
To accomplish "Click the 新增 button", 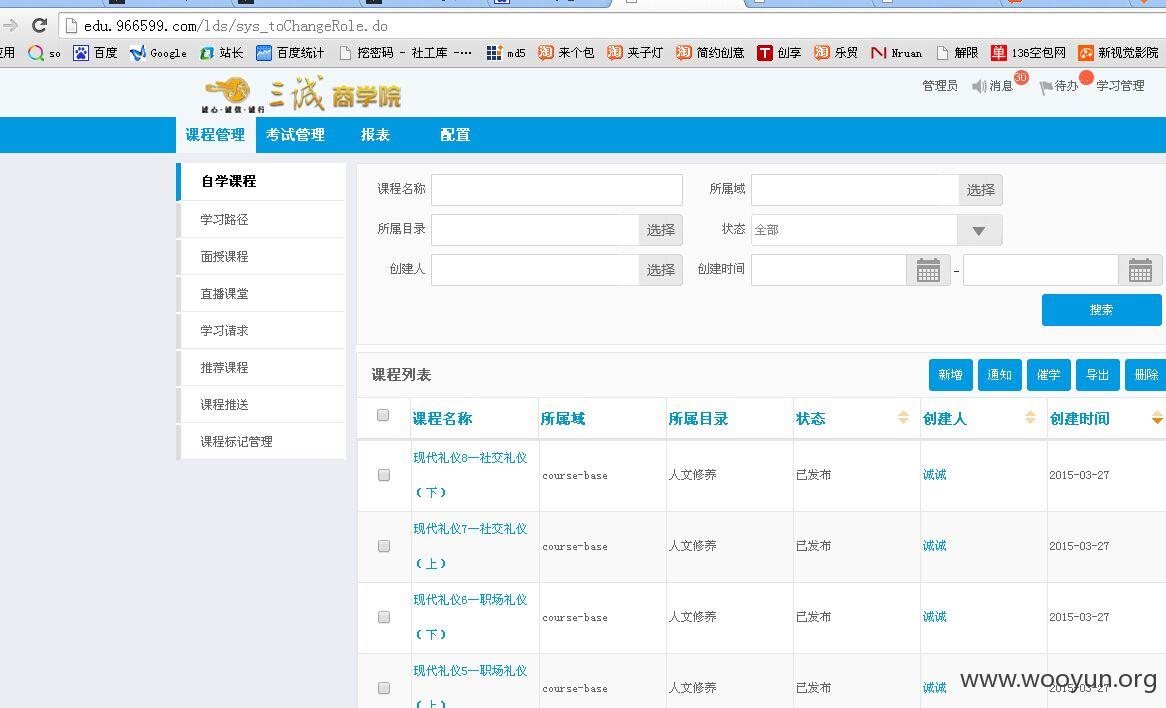I will pyautogui.click(x=950, y=374).
